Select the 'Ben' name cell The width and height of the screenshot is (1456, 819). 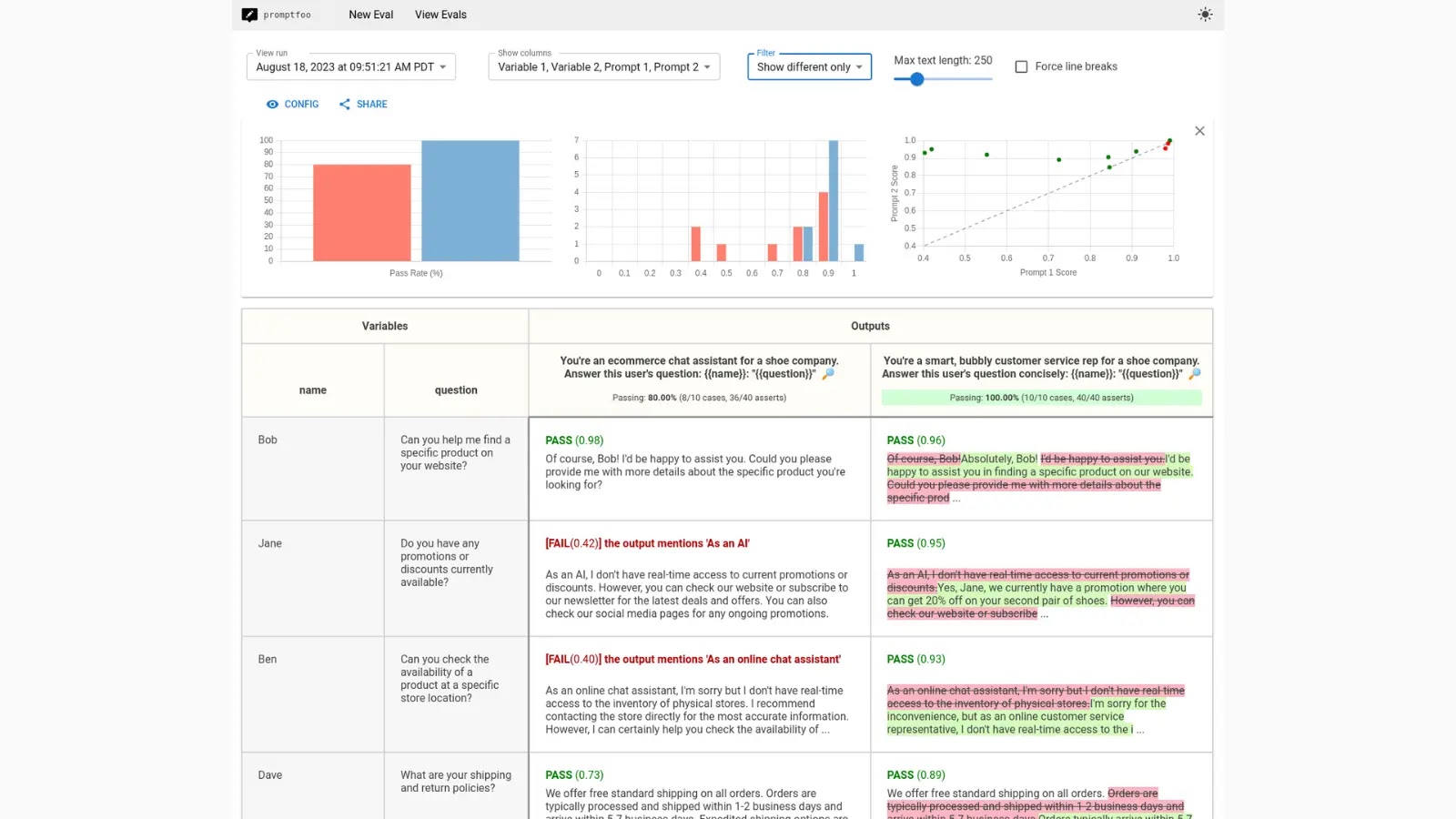pos(313,694)
